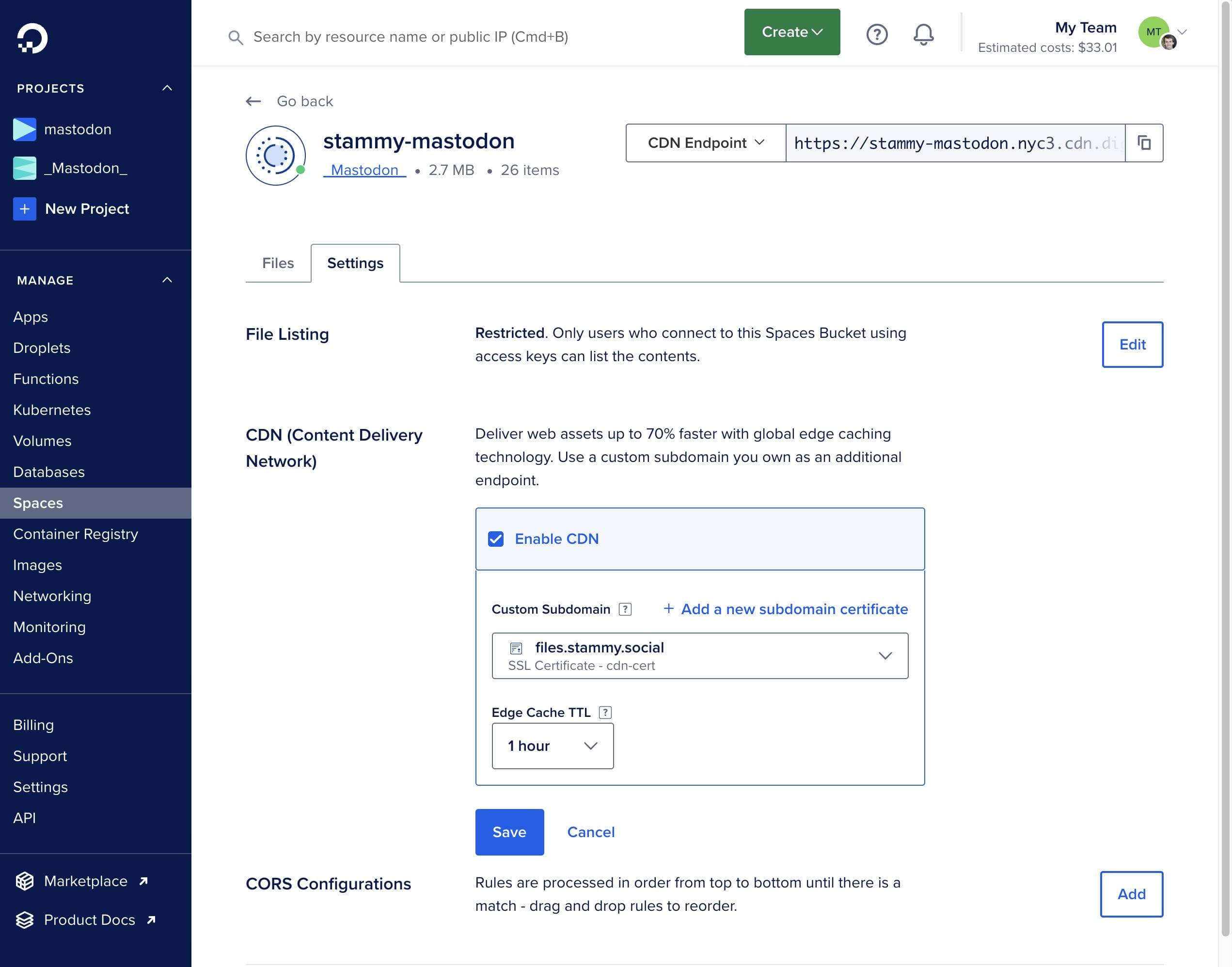This screenshot has width=1232, height=967.
Task: Select the mastodon project label
Action: (x=78, y=129)
